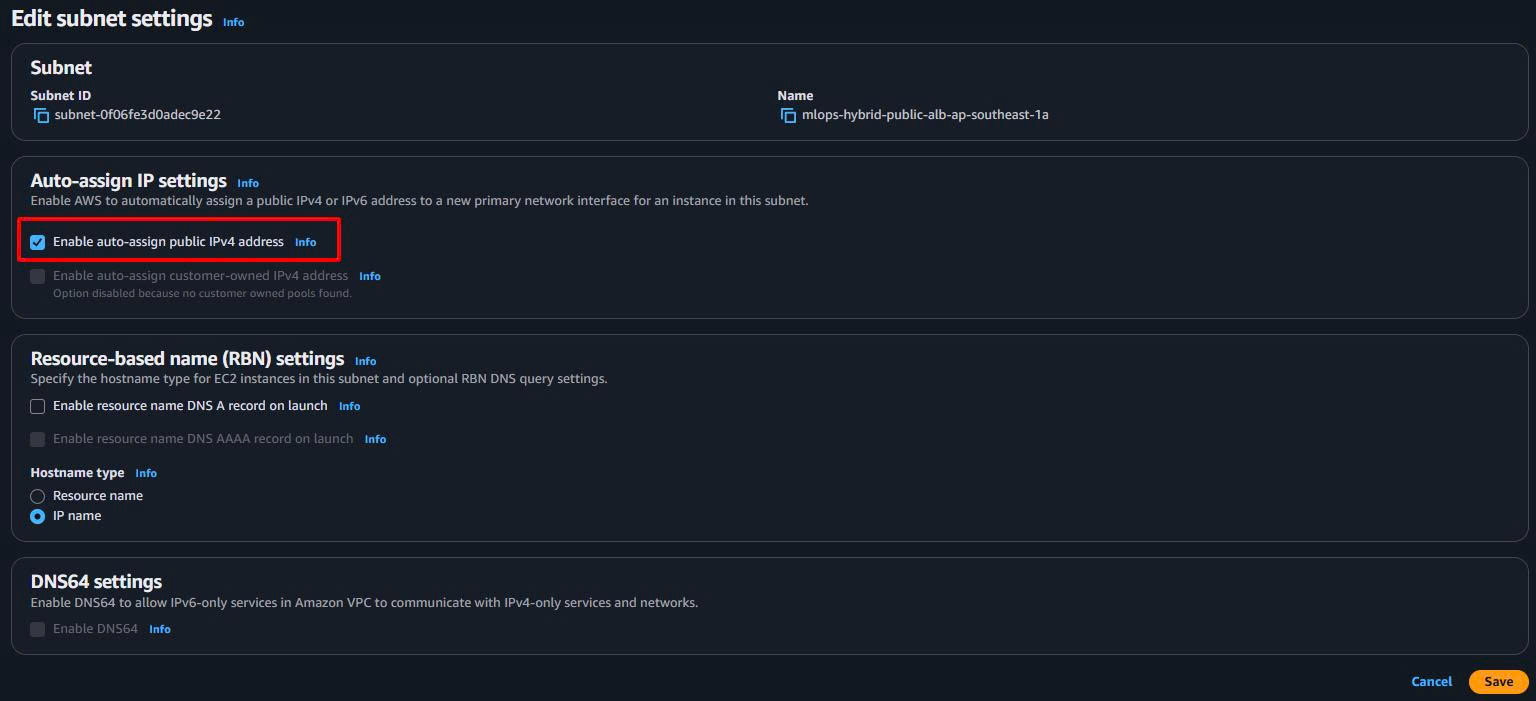Open Info for DNS A record option
1536x701 pixels.
coord(349,406)
